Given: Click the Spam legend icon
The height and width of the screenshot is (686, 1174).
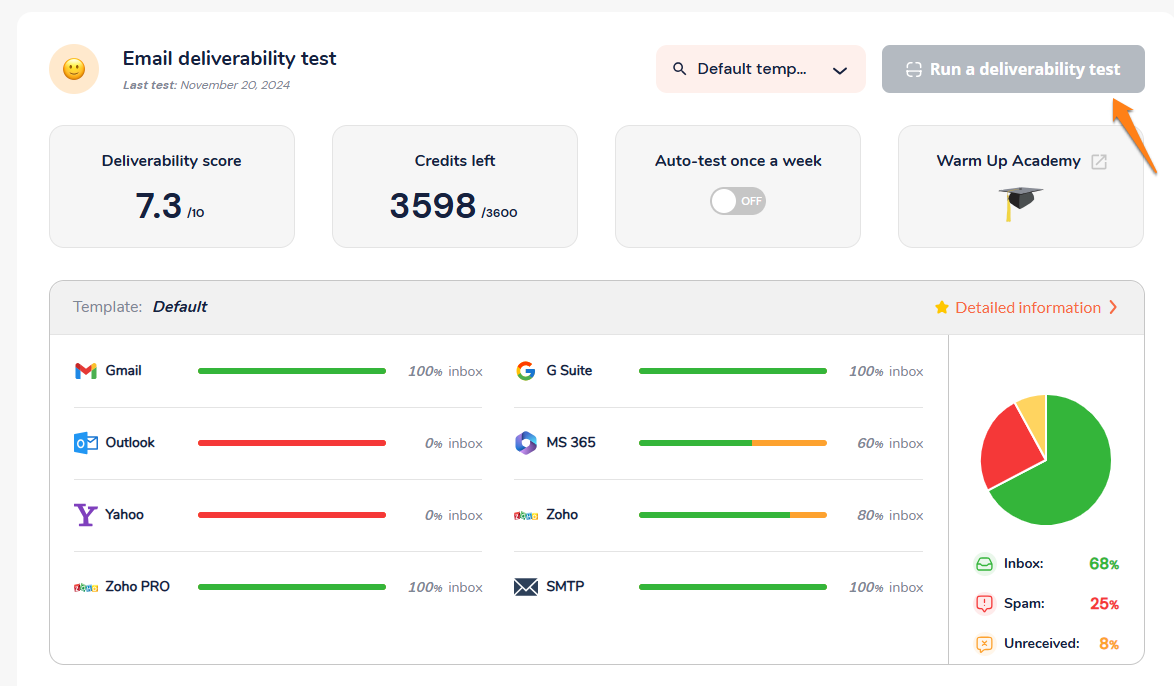Looking at the screenshot, I should pos(985,604).
